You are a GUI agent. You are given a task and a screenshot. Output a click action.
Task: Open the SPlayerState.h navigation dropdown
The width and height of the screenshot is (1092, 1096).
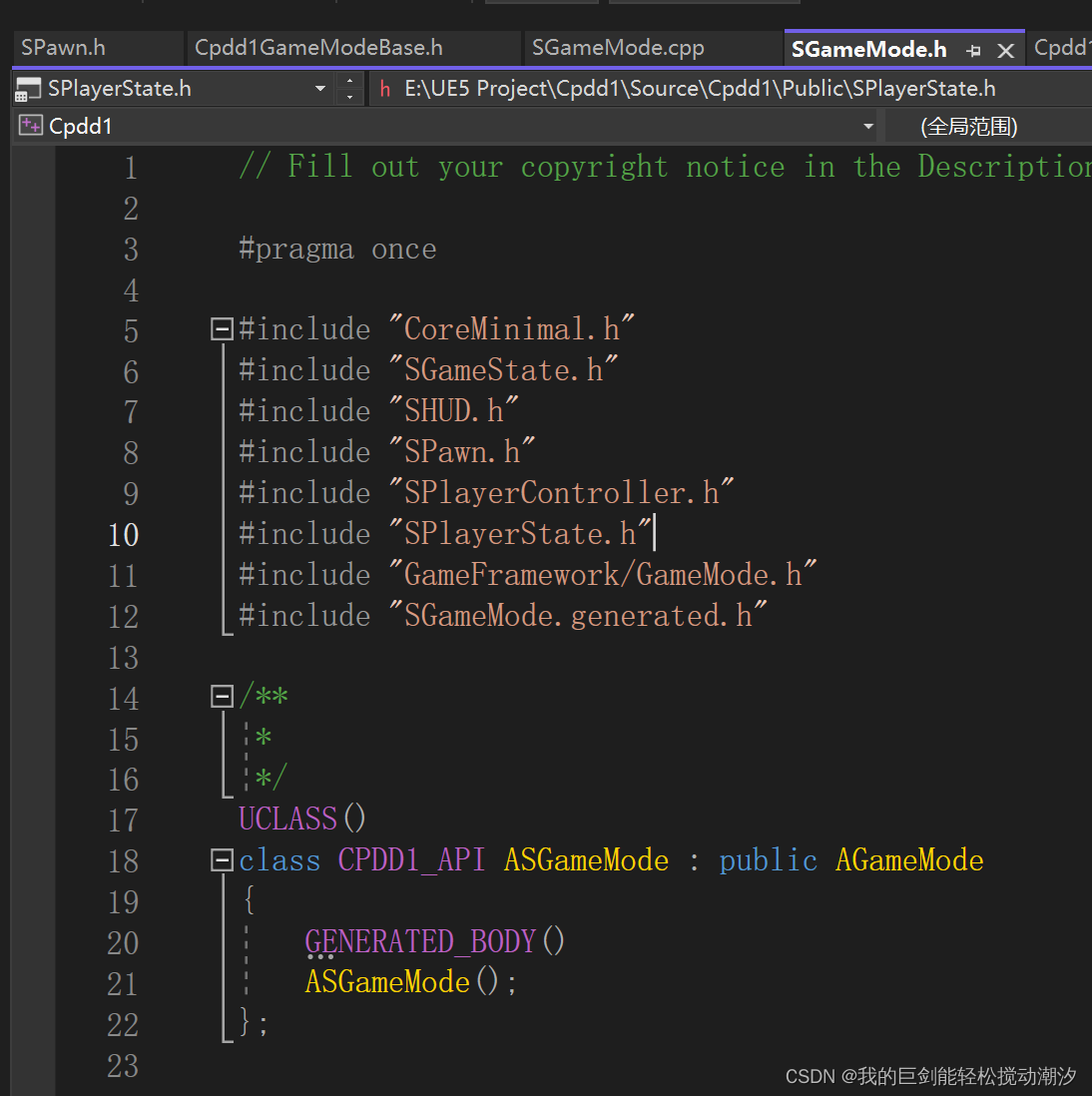point(320,89)
